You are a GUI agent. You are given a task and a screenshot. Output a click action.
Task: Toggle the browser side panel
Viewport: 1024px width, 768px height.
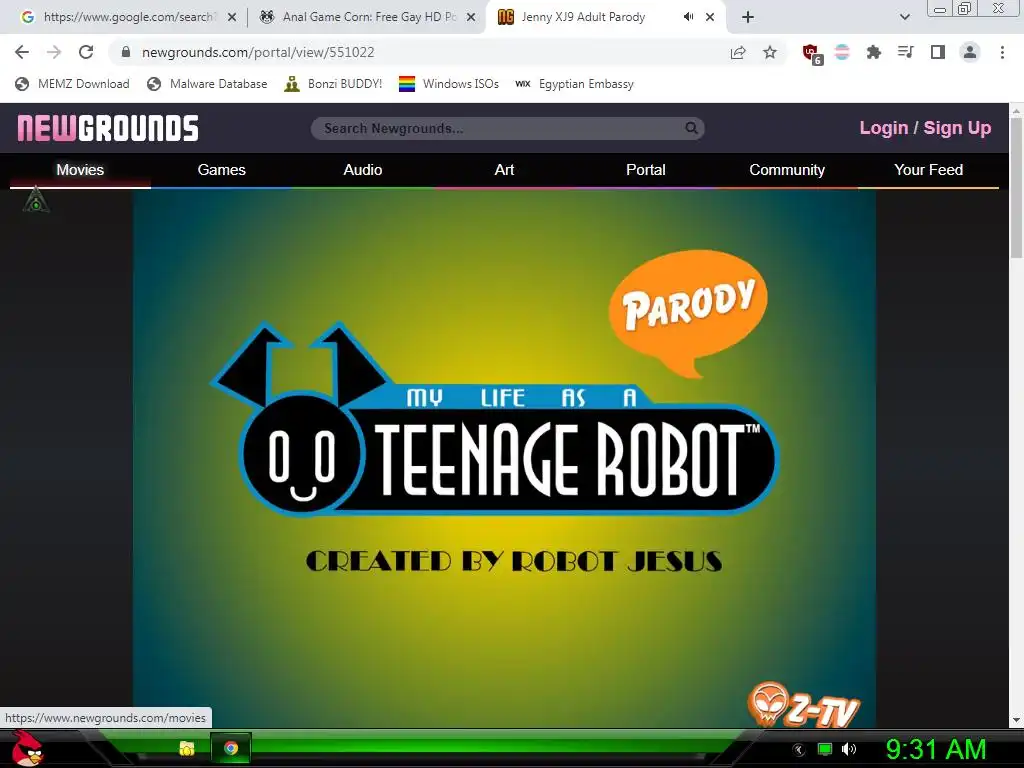tap(938, 52)
